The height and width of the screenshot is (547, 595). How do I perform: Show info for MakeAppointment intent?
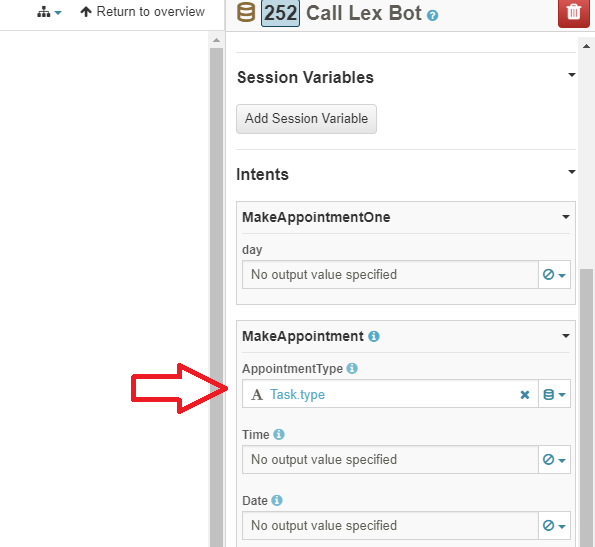(374, 336)
